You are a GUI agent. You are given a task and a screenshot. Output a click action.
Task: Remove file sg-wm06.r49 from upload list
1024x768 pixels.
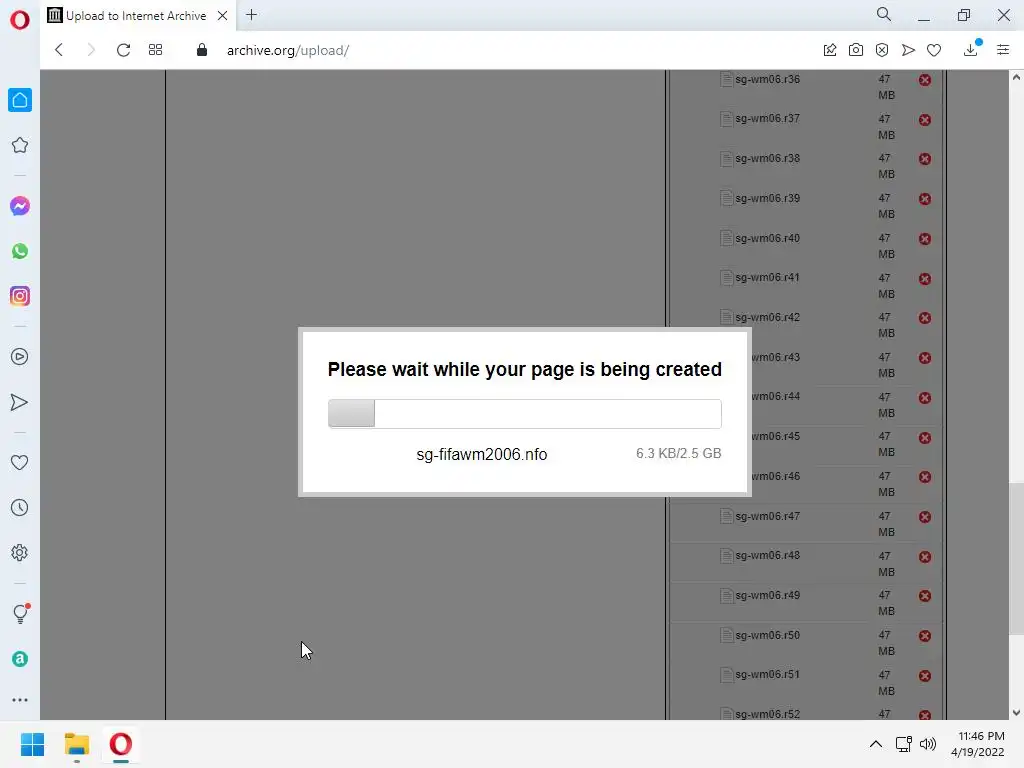[925, 596]
